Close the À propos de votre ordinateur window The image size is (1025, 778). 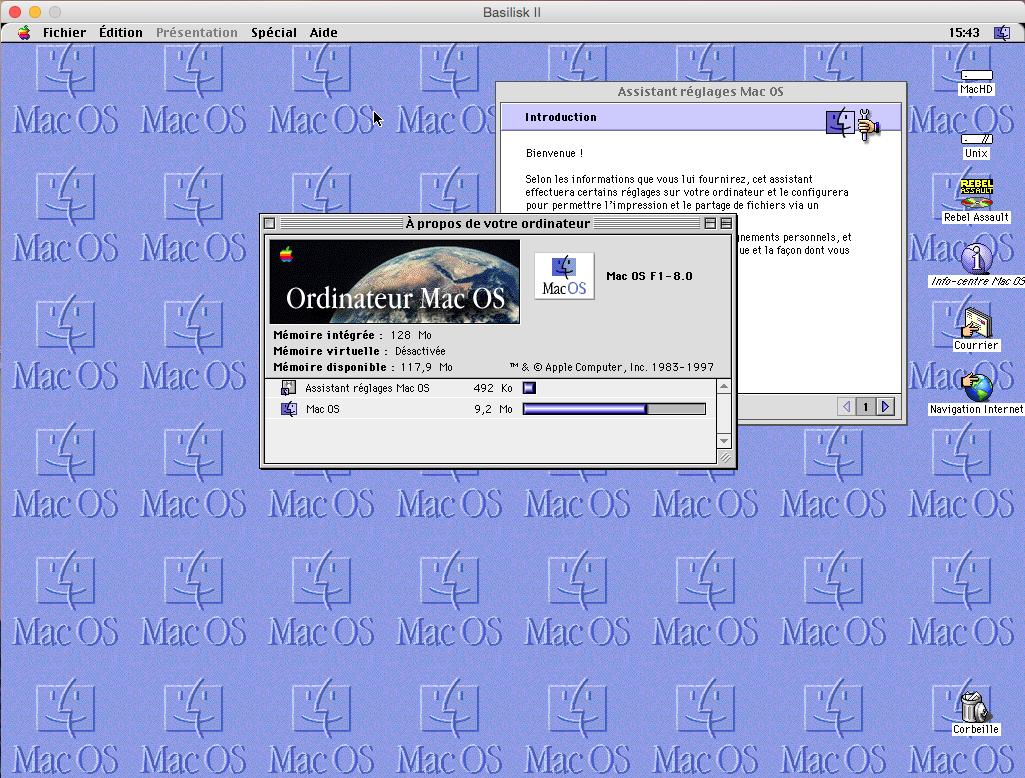click(269, 224)
